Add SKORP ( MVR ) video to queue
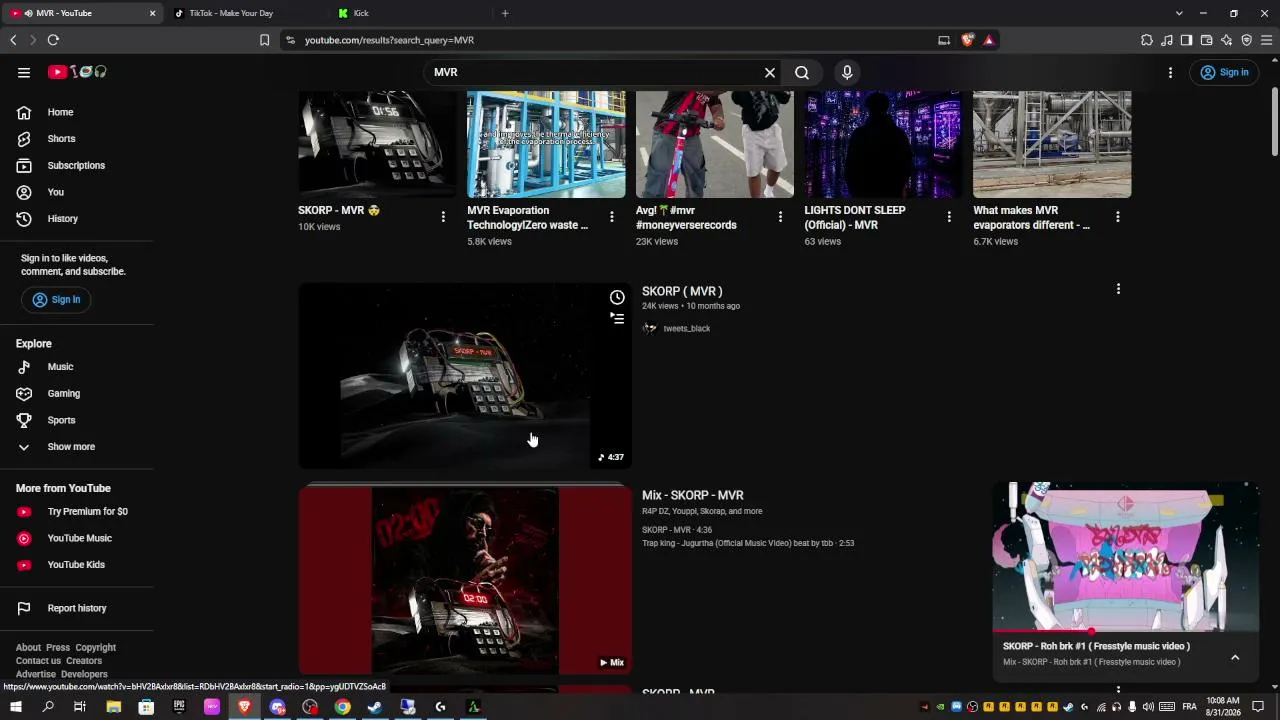This screenshot has height=720, width=1280. [617, 318]
